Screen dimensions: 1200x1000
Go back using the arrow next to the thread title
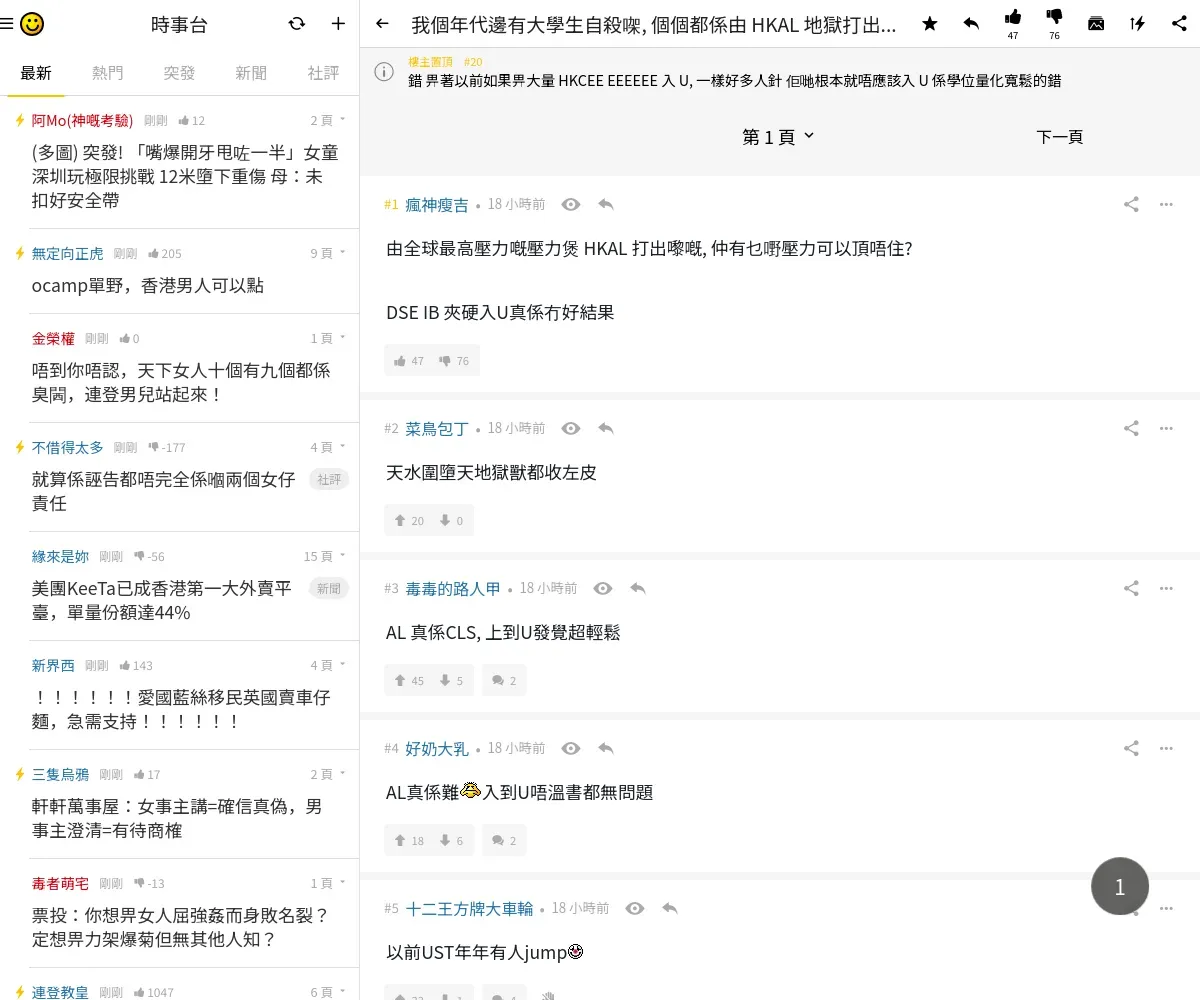(382, 24)
